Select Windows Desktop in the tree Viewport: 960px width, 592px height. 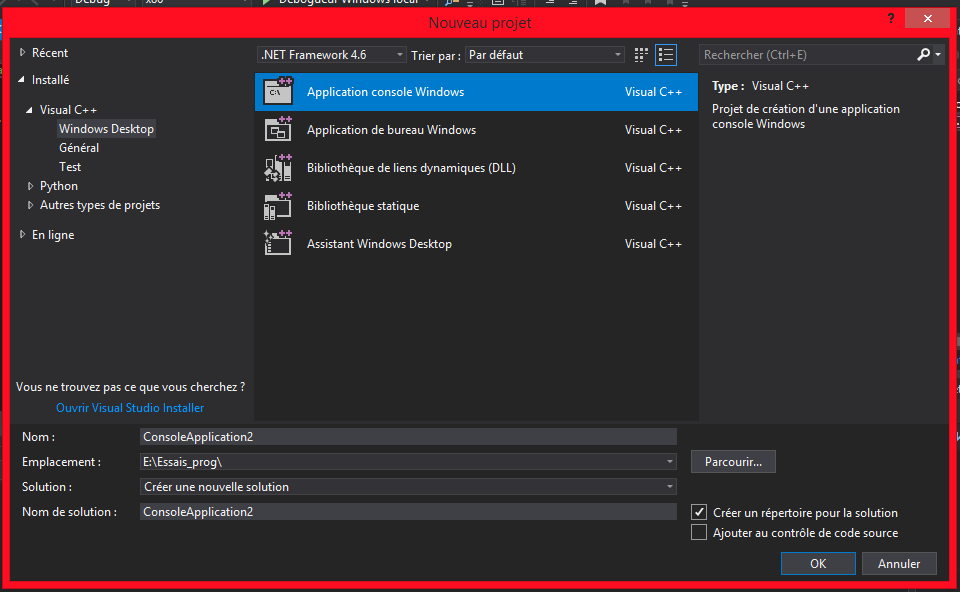pos(107,129)
